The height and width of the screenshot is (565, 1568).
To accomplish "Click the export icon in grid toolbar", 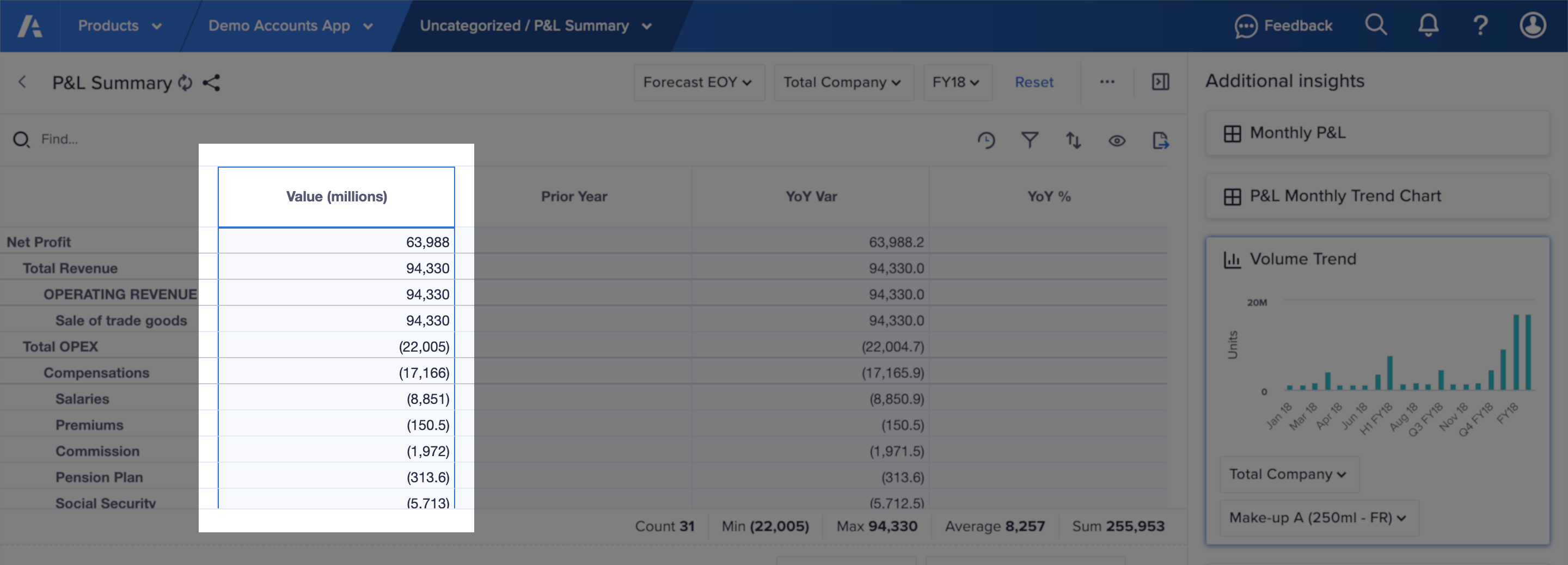I will [1161, 140].
